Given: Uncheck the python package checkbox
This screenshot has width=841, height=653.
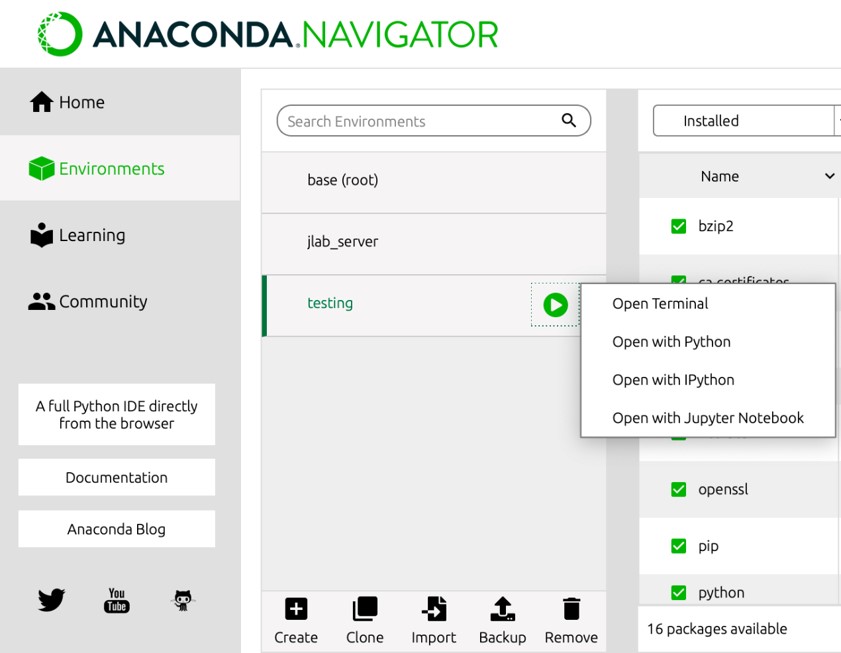Looking at the screenshot, I should click(x=678, y=592).
